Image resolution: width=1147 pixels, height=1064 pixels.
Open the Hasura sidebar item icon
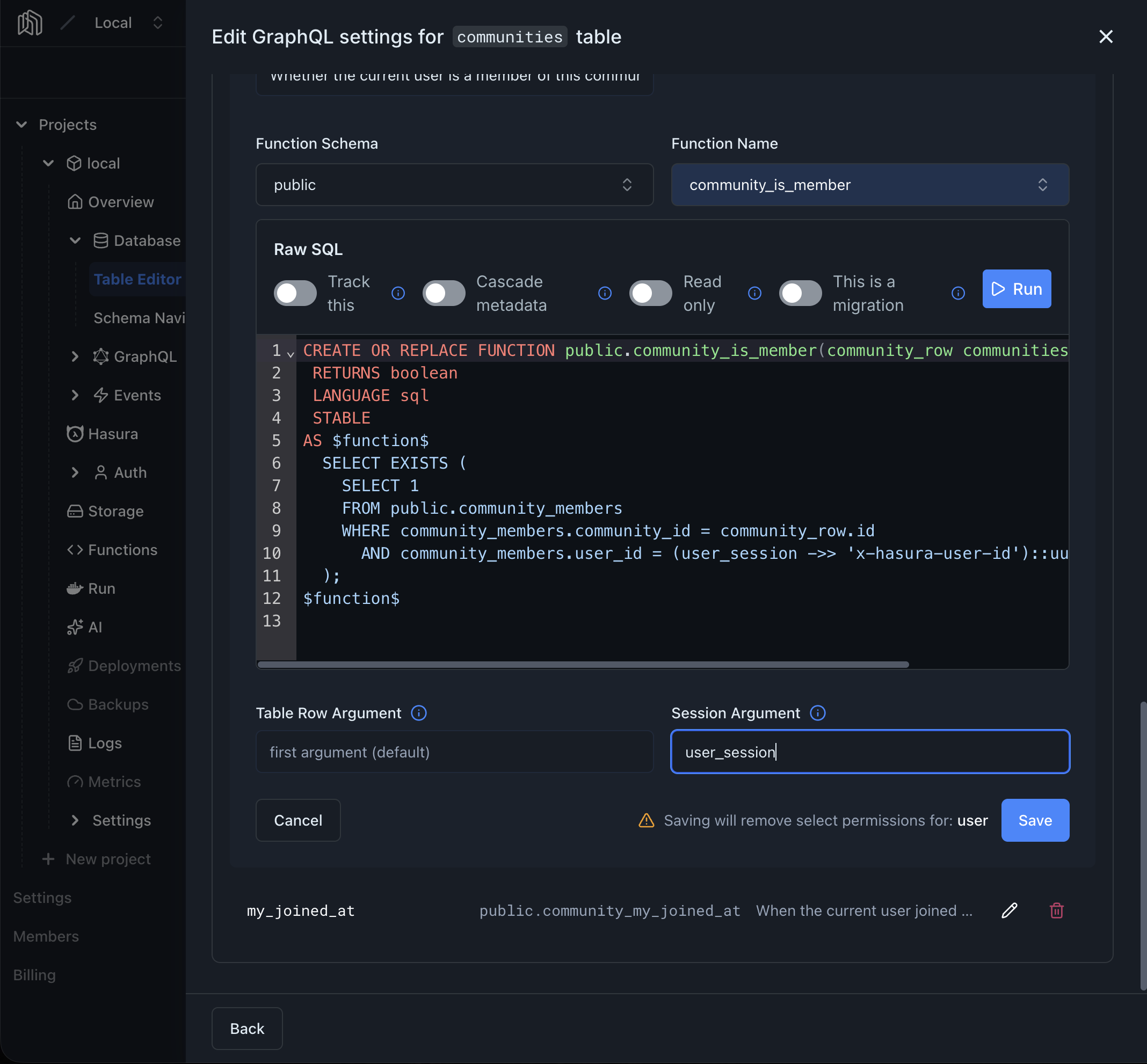(x=75, y=434)
